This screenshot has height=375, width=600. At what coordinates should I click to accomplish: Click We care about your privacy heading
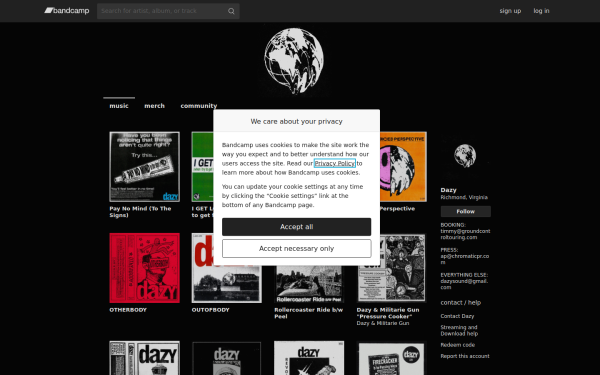(297, 121)
